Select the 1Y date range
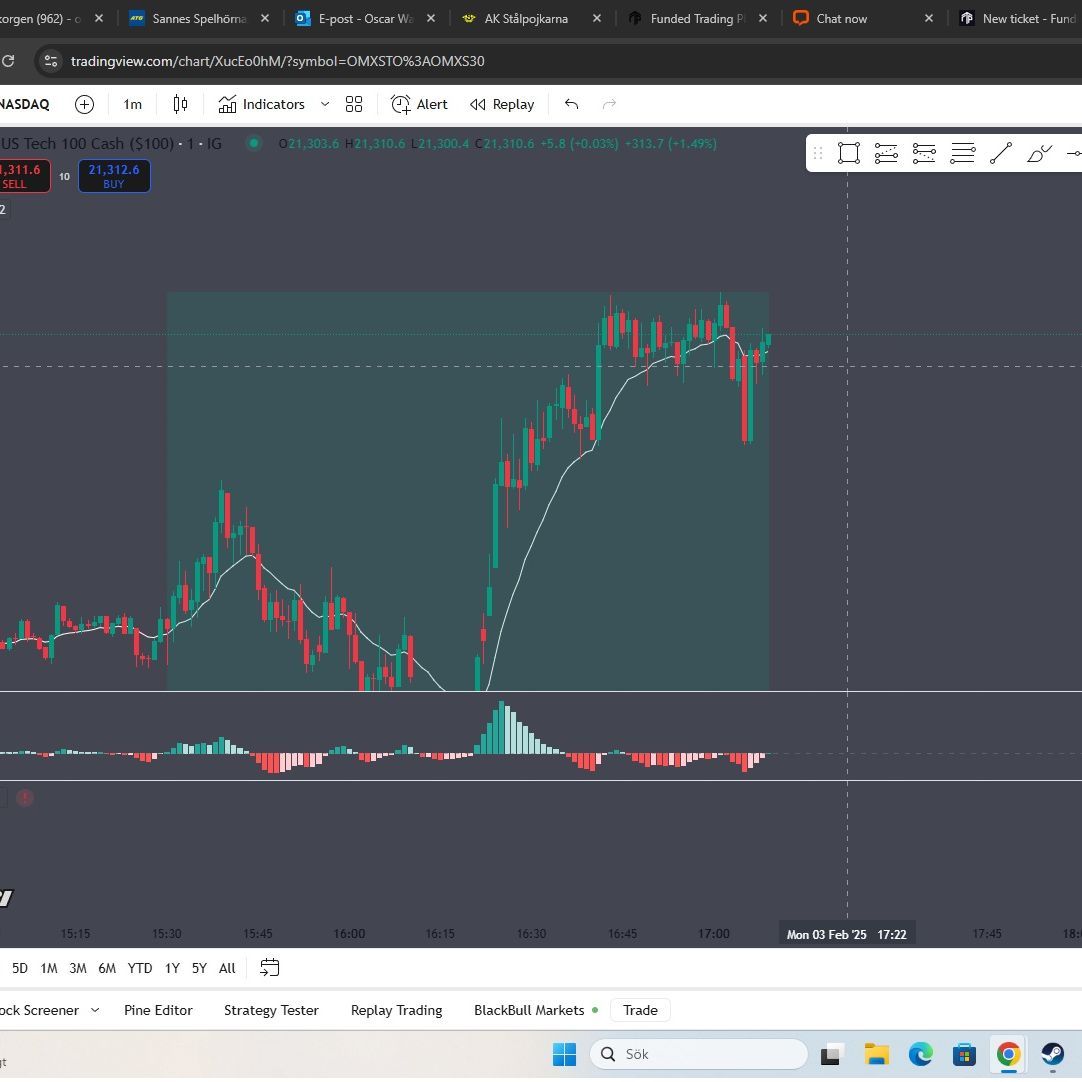 tap(172, 968)
